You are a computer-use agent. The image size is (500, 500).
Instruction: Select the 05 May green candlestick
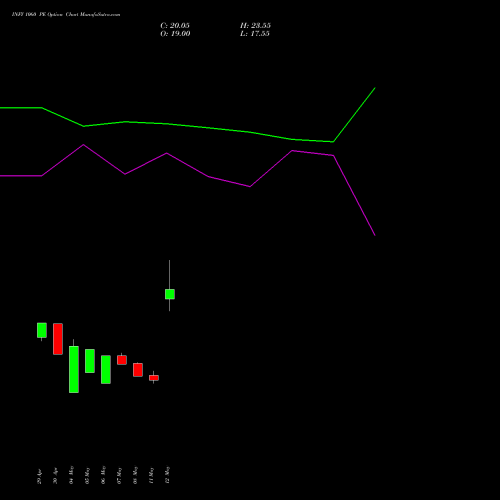tap(90, 361)
